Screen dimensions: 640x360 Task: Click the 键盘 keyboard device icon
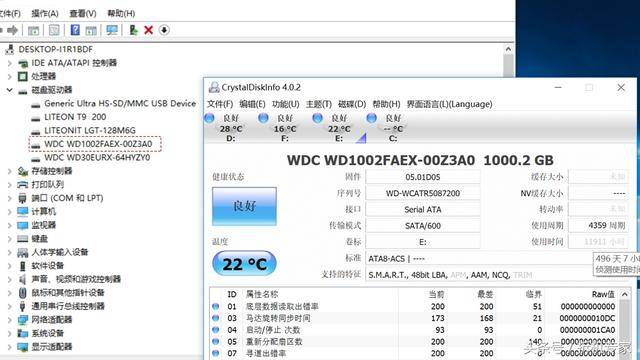tap(23, 238)
